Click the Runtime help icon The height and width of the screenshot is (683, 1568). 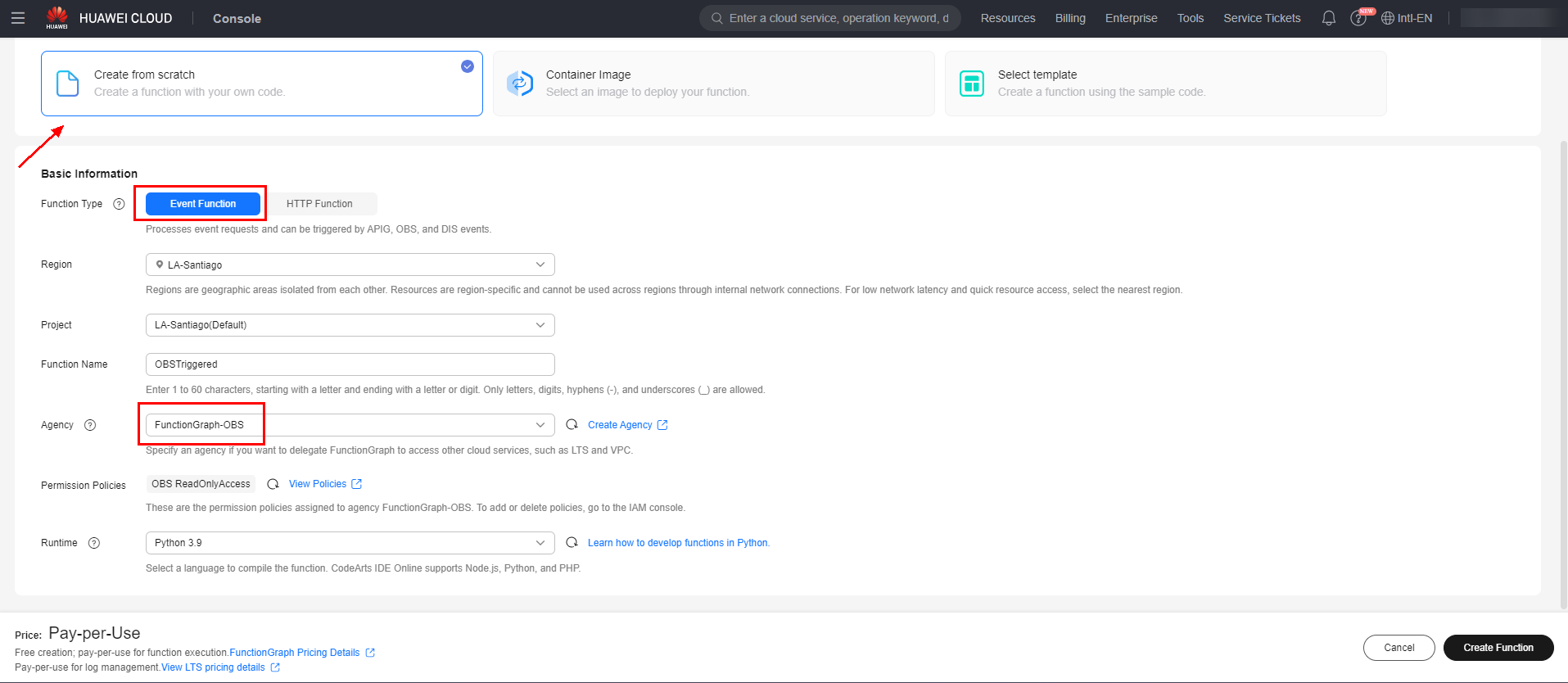tap(94, 543)
